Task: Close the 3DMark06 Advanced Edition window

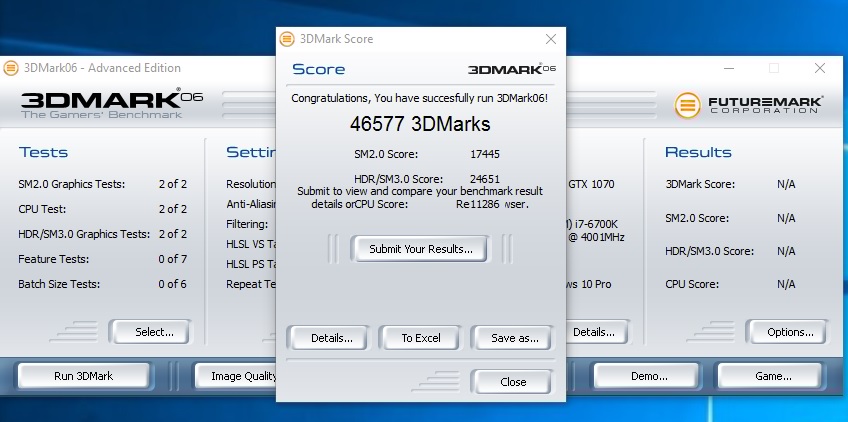Action: (x=820, y=68)
